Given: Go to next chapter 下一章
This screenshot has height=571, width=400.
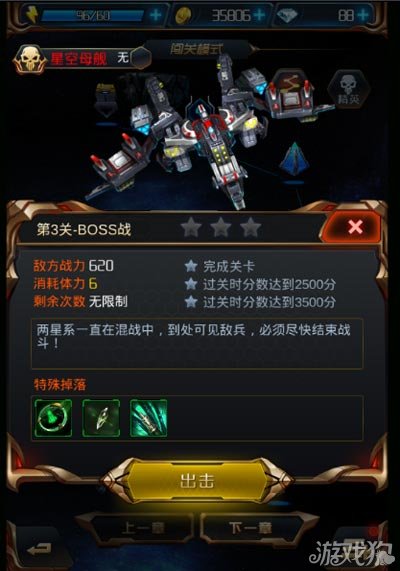Looking at the screenshot, I should click(251, 528).
